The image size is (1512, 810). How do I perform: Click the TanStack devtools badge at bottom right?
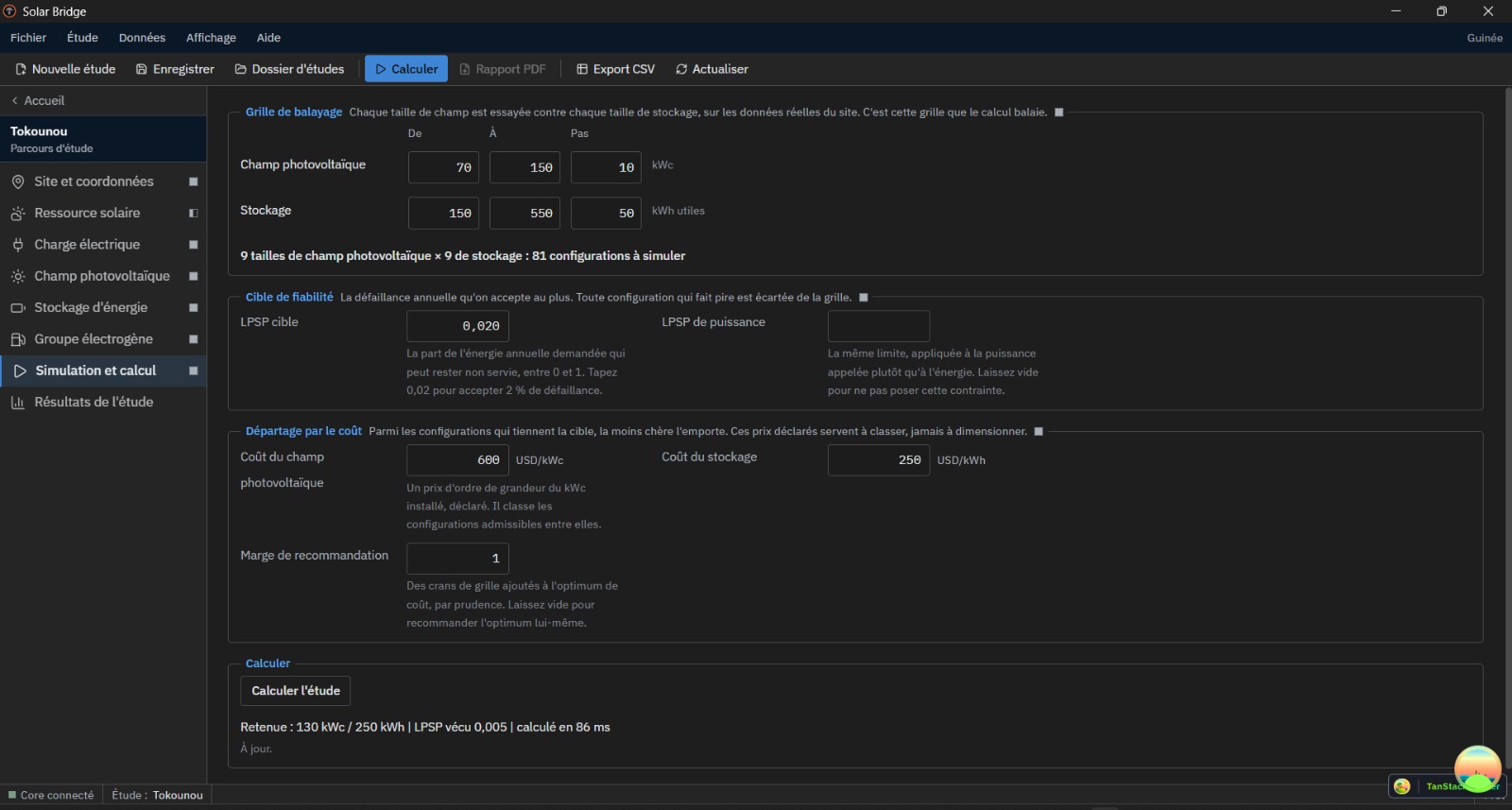(1446, 786)
